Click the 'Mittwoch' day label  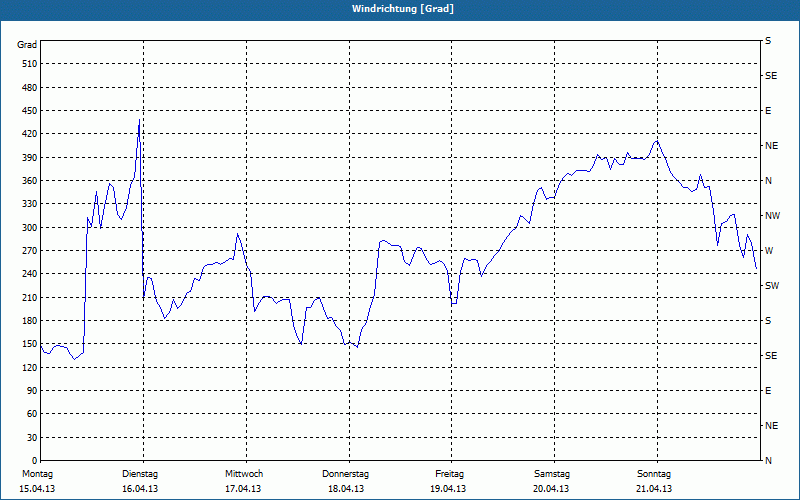[244, 474]
